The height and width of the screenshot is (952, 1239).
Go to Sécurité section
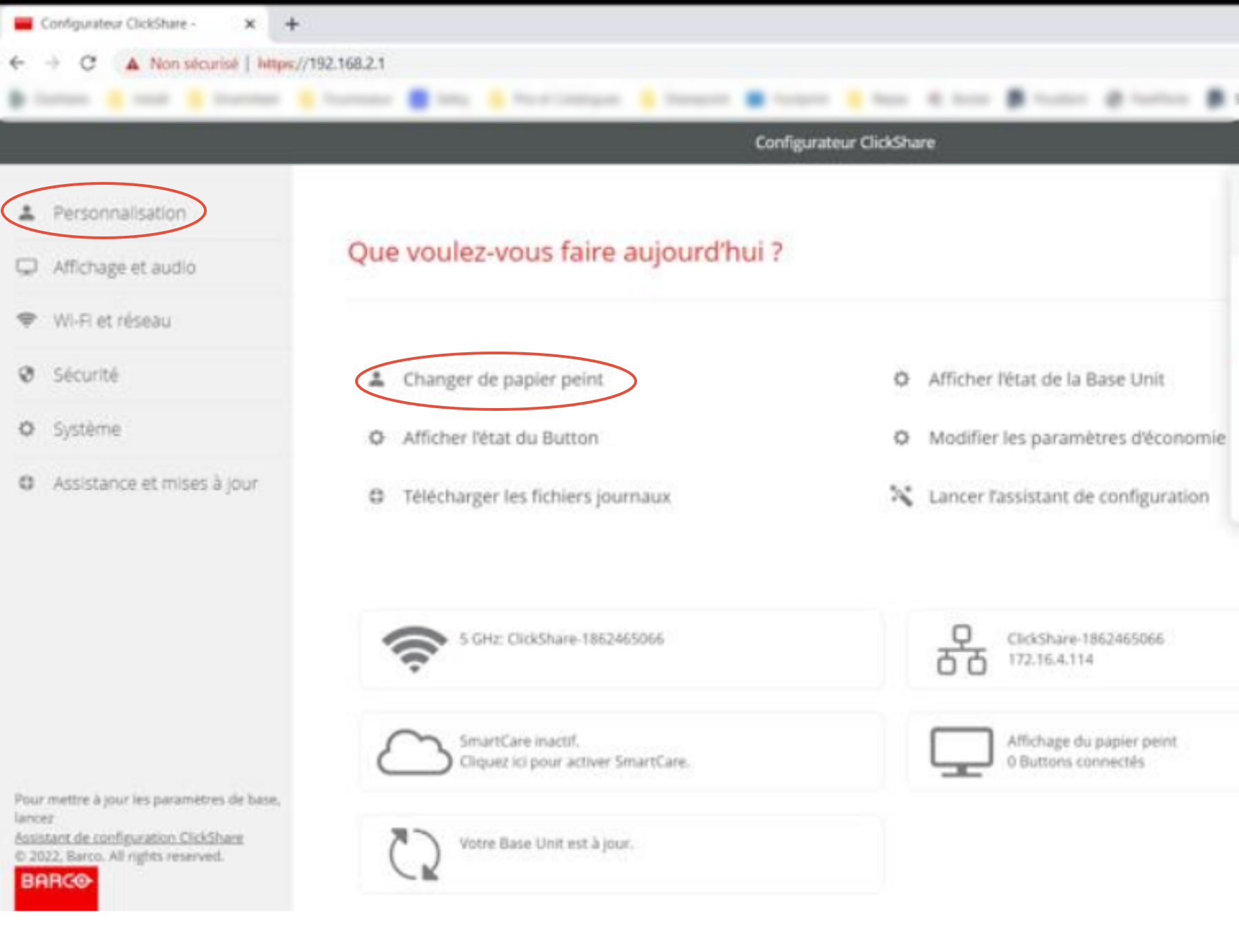85,374
